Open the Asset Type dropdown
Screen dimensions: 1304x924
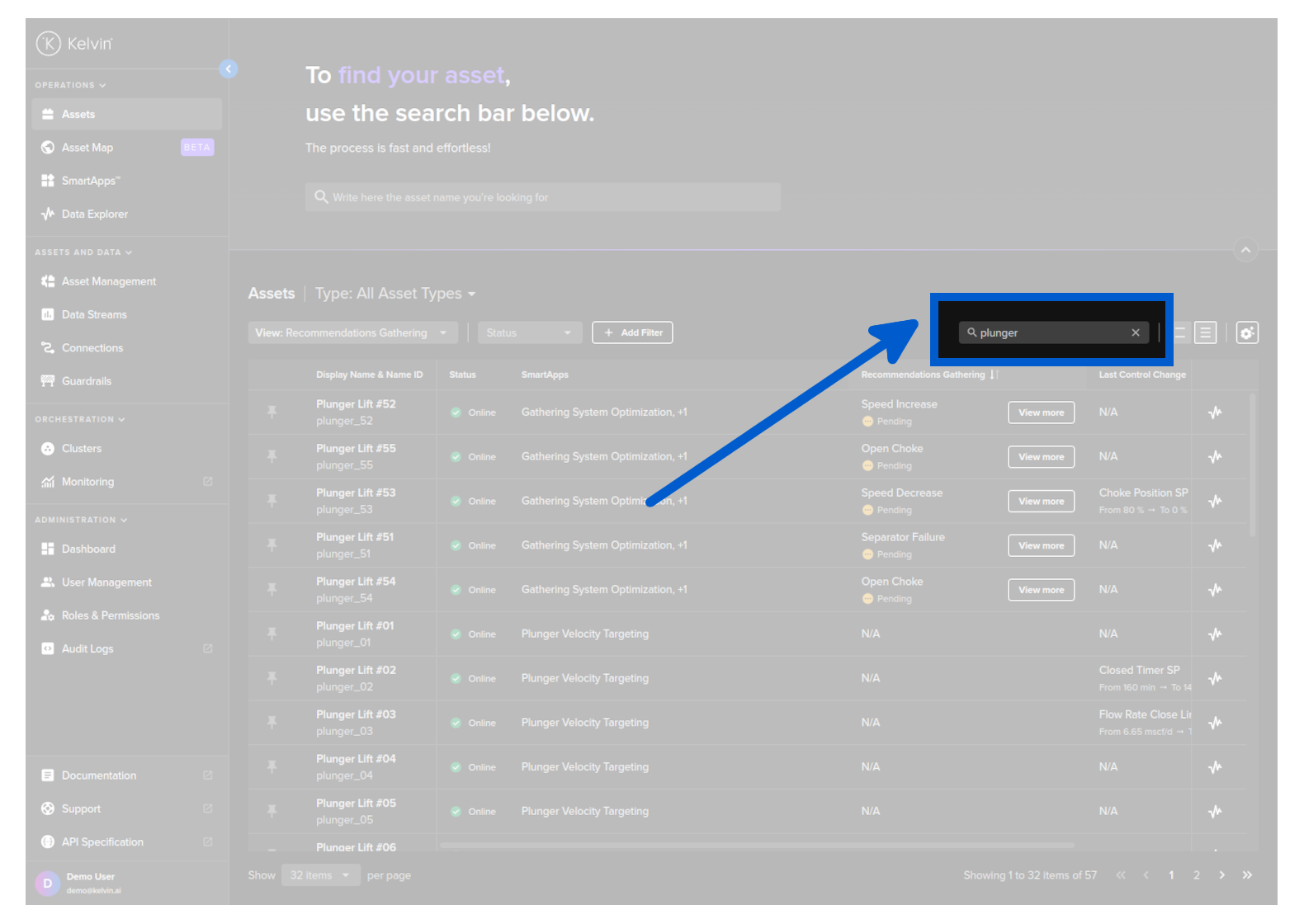tap(395, 294)
